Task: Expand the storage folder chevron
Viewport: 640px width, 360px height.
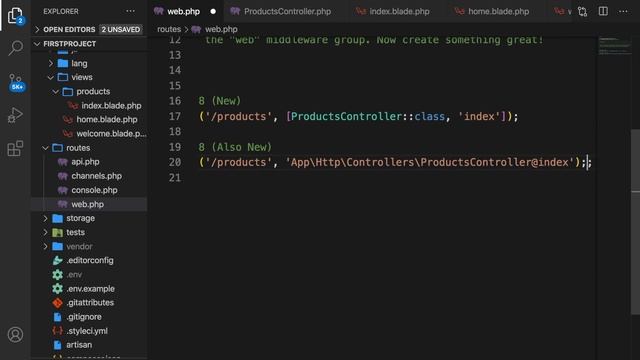Action: click(x=45, y=218)
